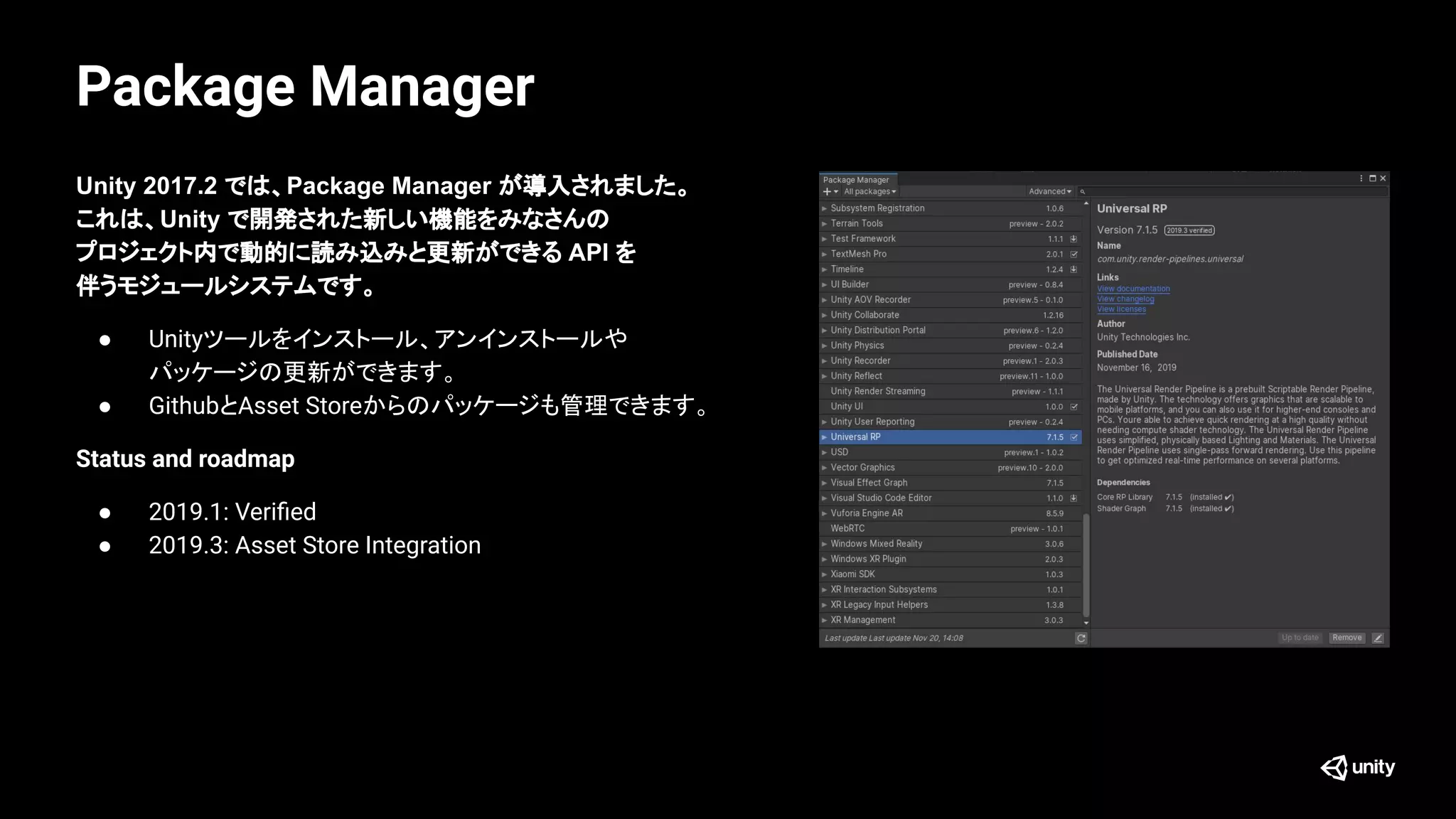Select the Windows XR Plugin row

point(951,560)
